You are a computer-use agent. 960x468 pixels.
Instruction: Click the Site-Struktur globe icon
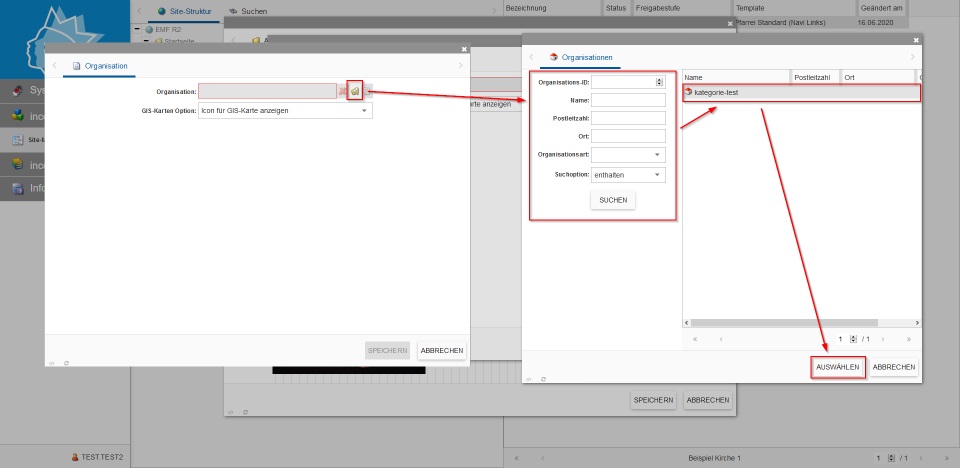(x=162, y=10)
